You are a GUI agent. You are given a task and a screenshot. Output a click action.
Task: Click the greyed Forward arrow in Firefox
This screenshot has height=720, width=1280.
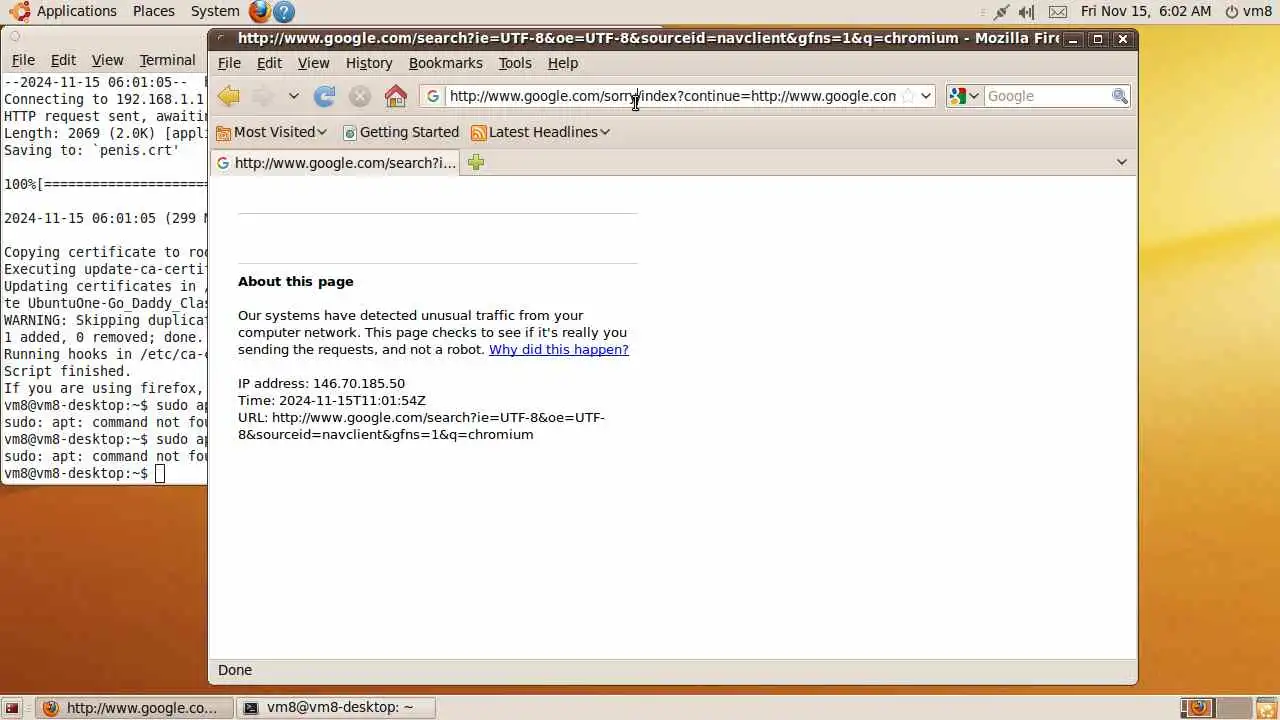263,96
